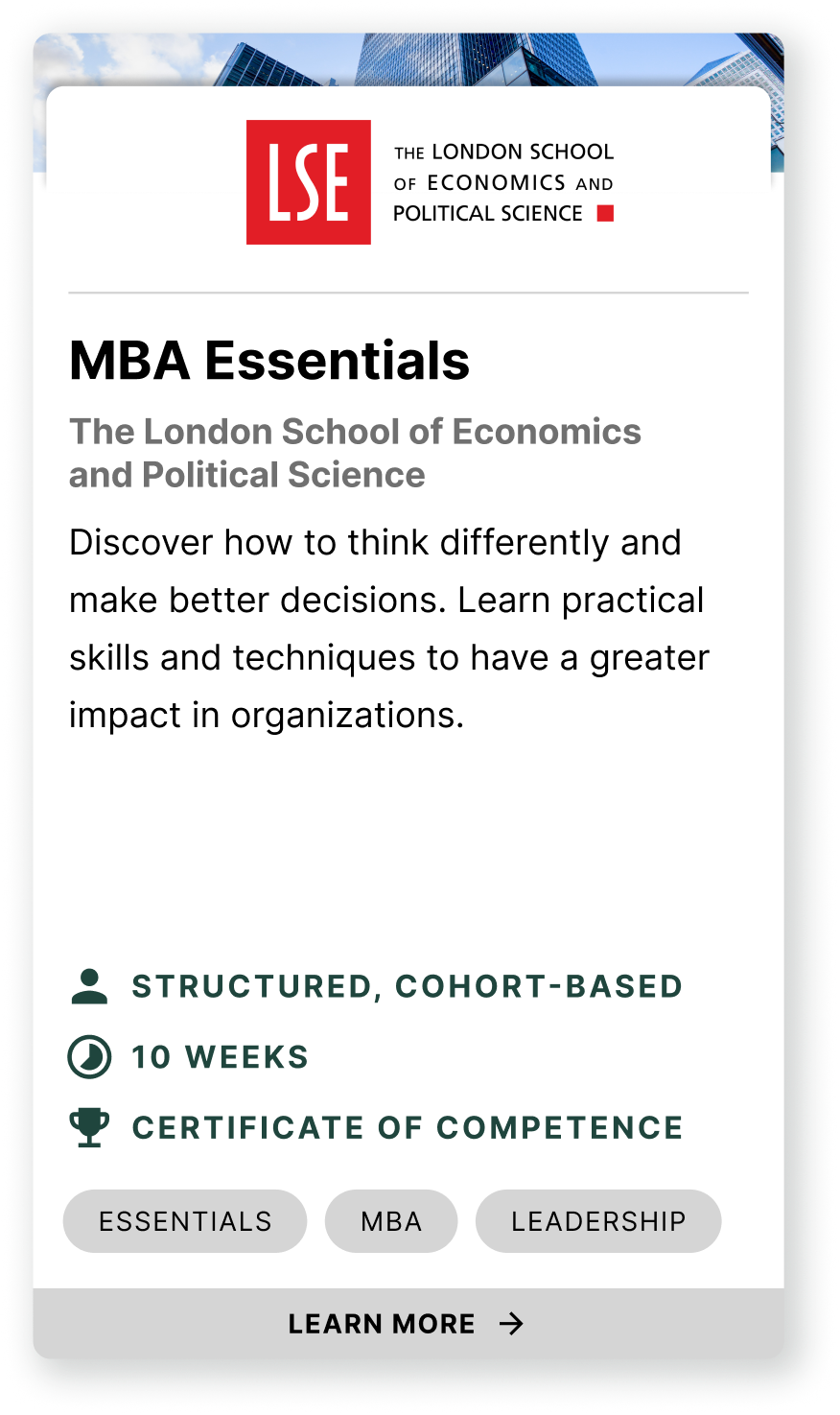Select the ESSENTIALS tag pill
This screenshot has height=1415, width=840.
(185, 1221)
